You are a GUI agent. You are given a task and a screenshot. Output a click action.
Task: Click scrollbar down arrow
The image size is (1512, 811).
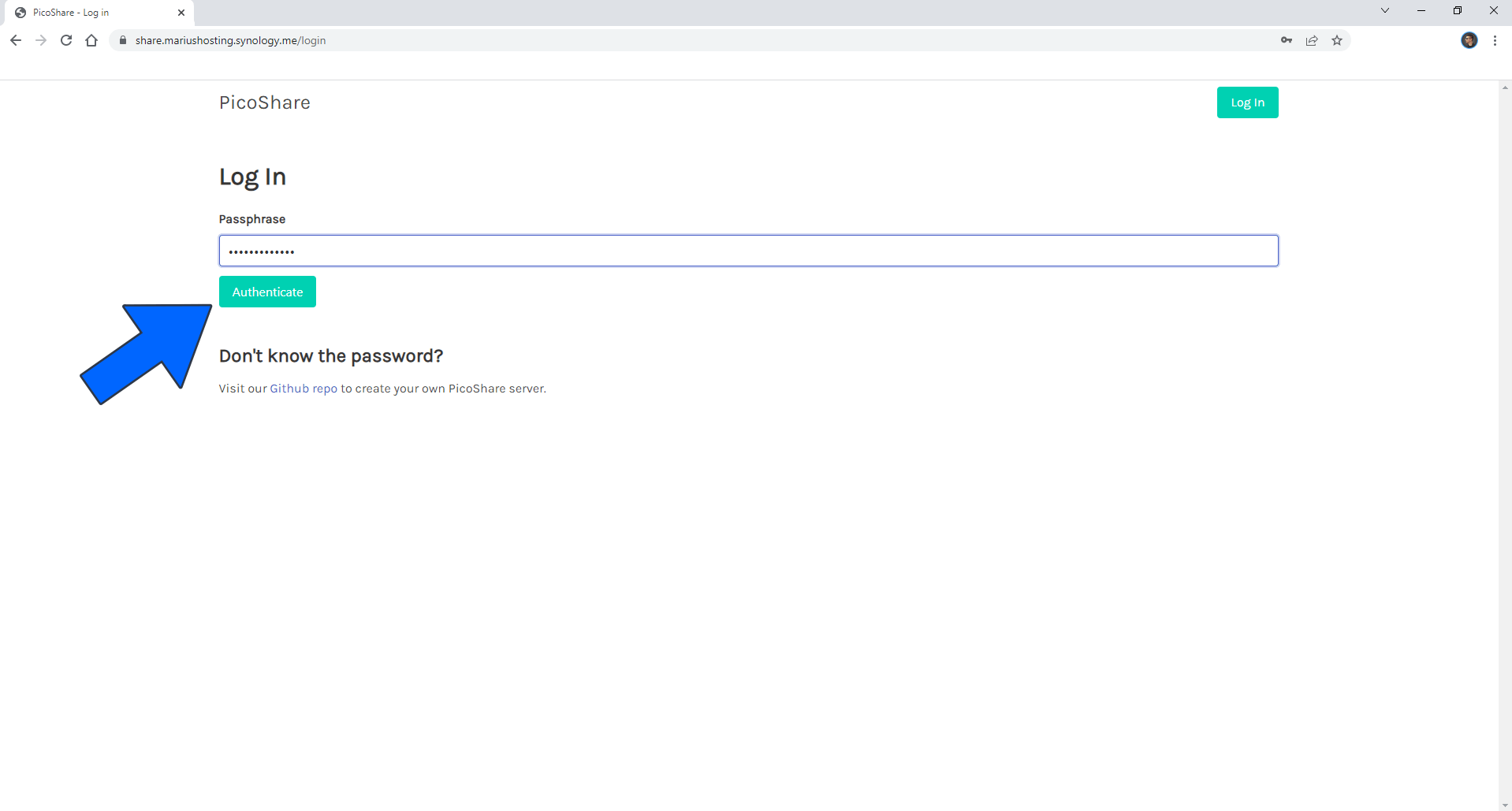tap(1505, 805)
